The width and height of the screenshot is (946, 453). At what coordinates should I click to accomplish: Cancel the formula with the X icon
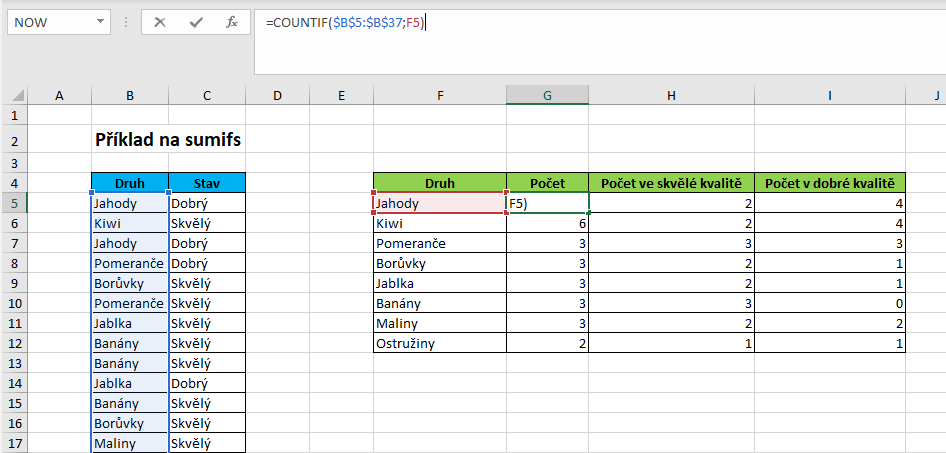tap(160, 23)
